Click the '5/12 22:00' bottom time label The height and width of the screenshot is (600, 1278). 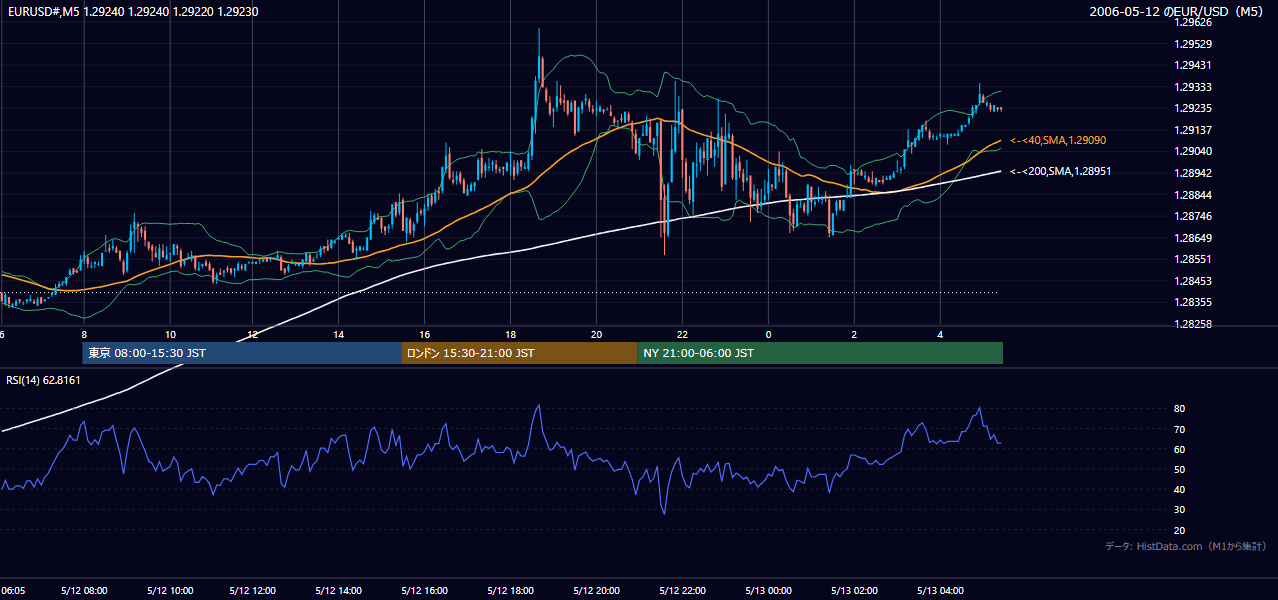683,591
